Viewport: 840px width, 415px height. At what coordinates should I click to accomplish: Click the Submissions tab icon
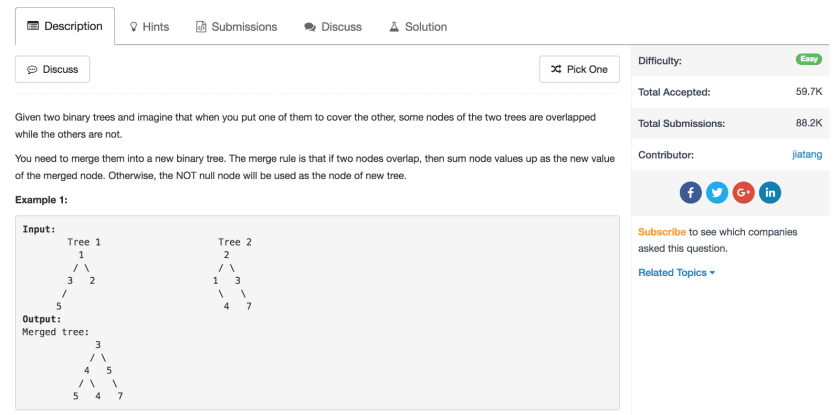pos(201,27)
